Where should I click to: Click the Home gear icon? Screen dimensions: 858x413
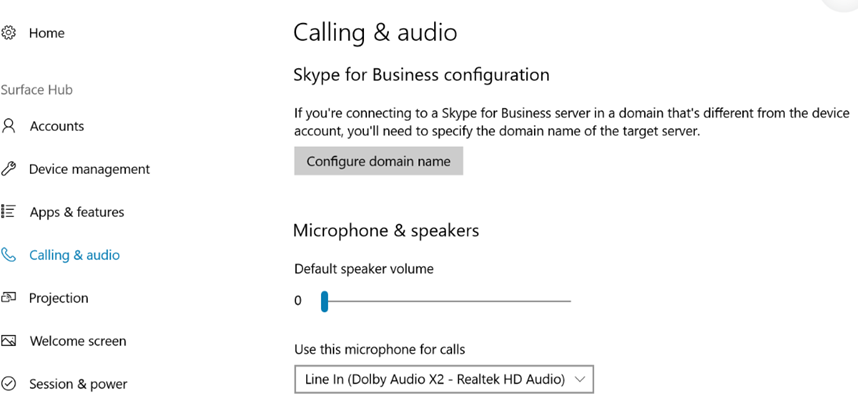pos(9,33)
